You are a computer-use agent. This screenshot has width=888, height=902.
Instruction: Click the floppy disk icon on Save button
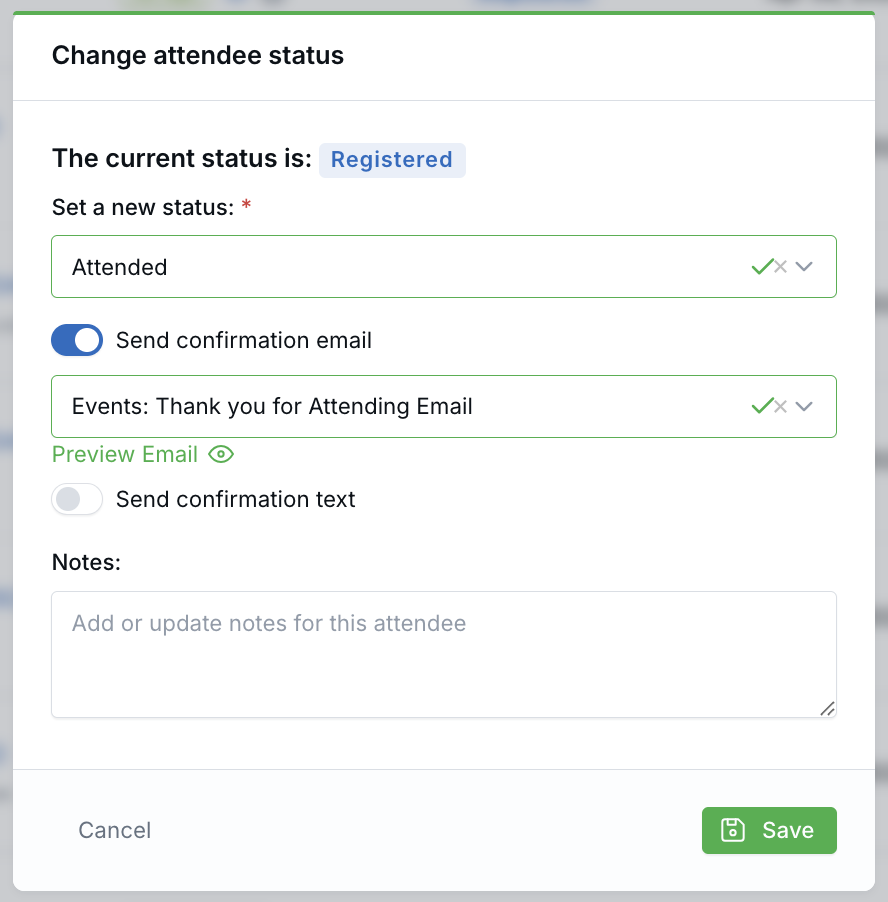click(x=733, y=830)
